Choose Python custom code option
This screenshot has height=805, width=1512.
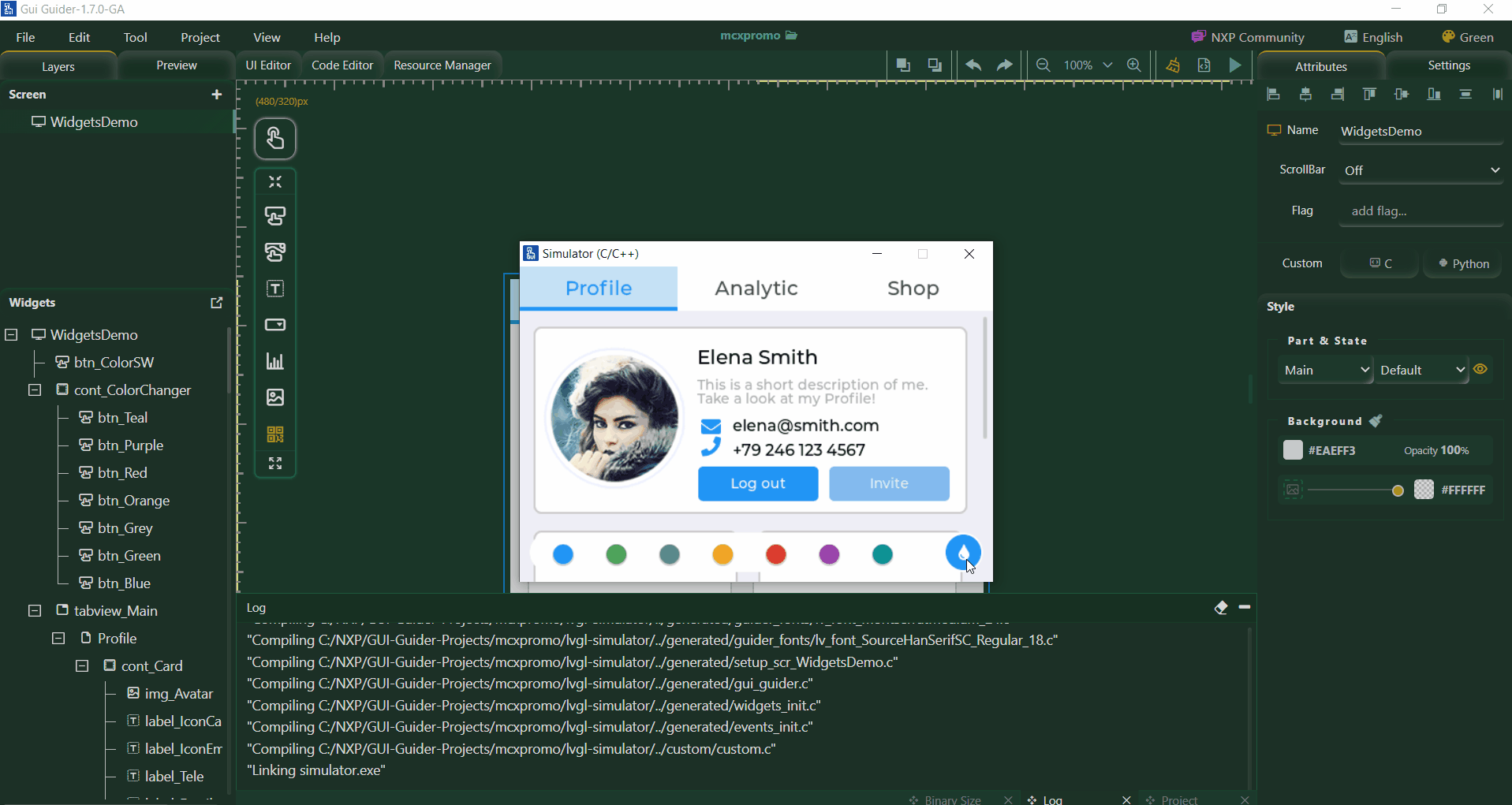[x=1463, y=263]
